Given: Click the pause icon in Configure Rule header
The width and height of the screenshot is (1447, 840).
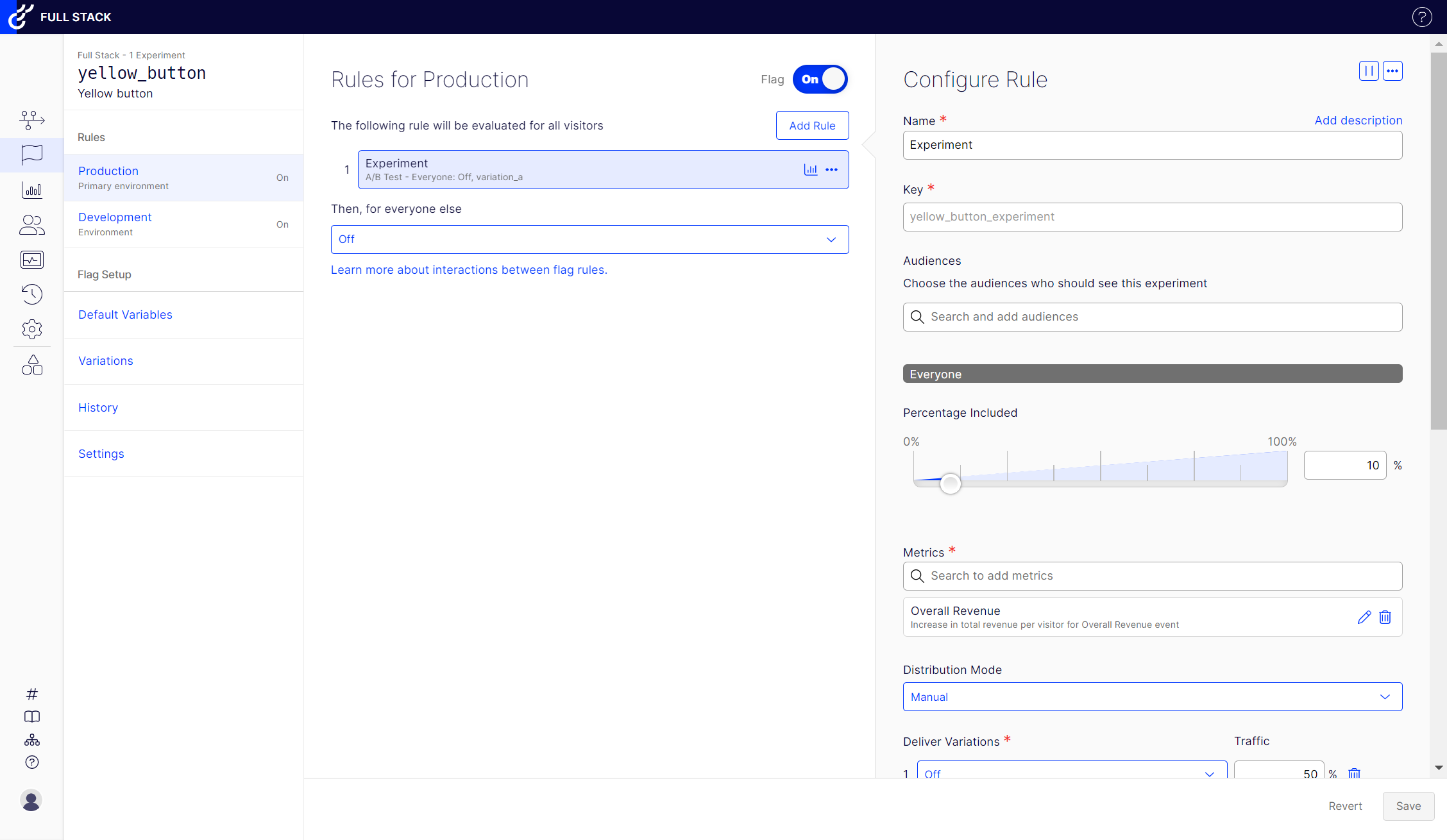Looking at the screenshot, I should click(1368, 71).
